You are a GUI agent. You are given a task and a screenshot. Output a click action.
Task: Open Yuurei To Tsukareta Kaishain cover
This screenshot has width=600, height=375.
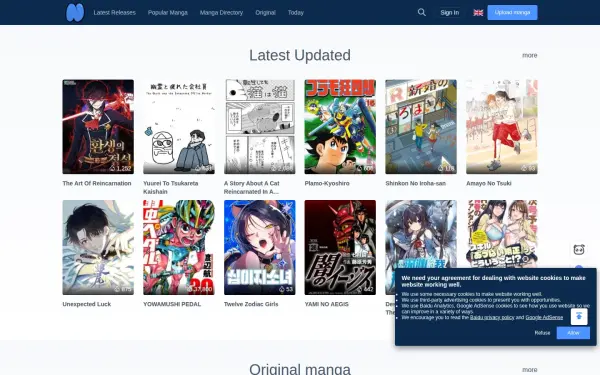point(179,127)
